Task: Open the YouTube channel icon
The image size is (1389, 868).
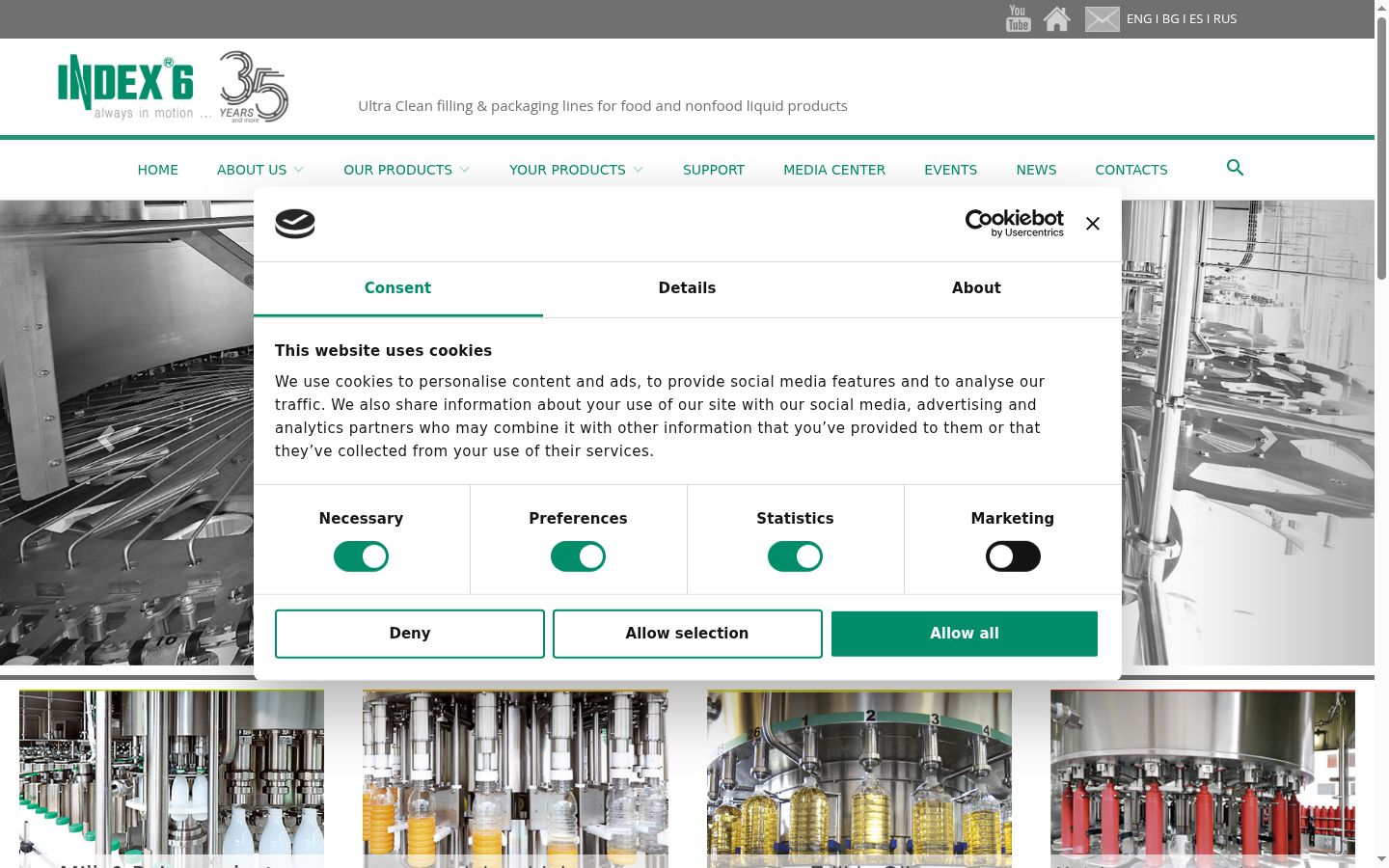Action: [x=1018, y=18]
